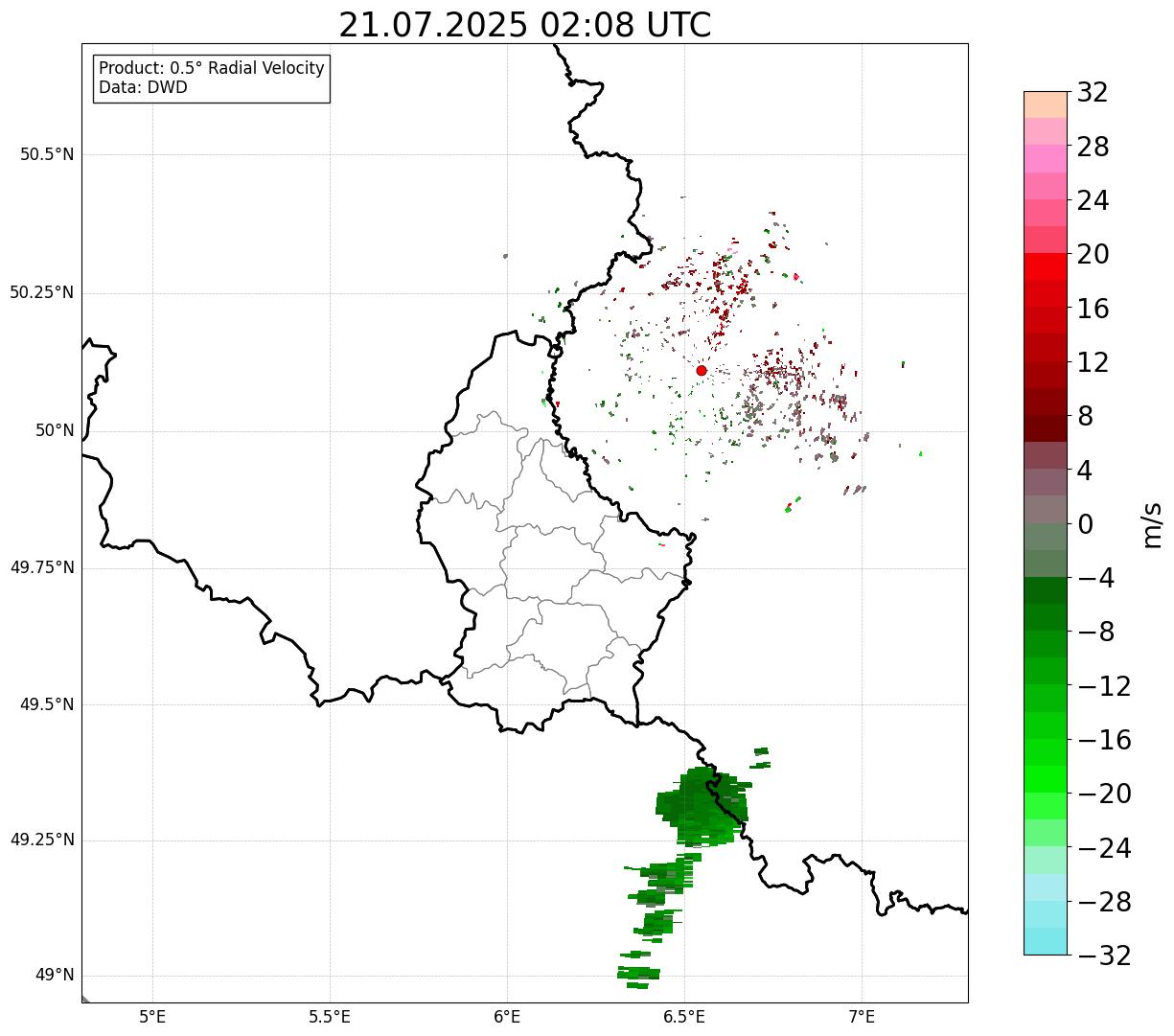Click the title 21.07.2025 02:08 UTC

point(525,25)
